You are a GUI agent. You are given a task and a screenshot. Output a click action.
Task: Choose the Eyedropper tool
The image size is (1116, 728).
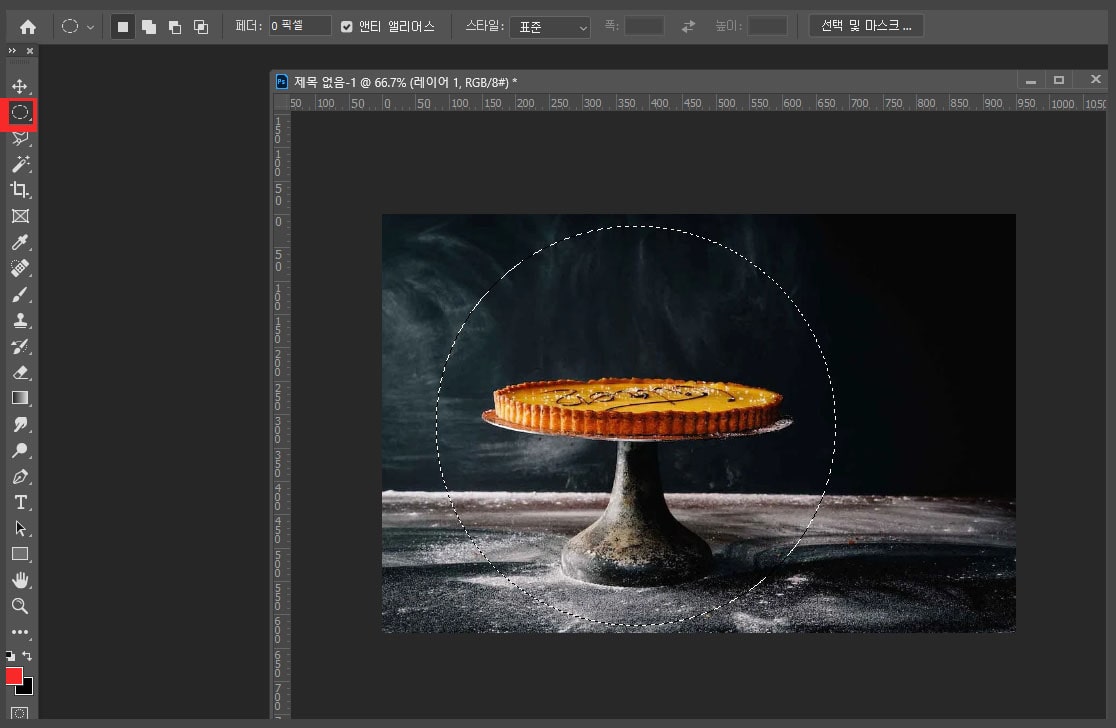click(19, 242)
